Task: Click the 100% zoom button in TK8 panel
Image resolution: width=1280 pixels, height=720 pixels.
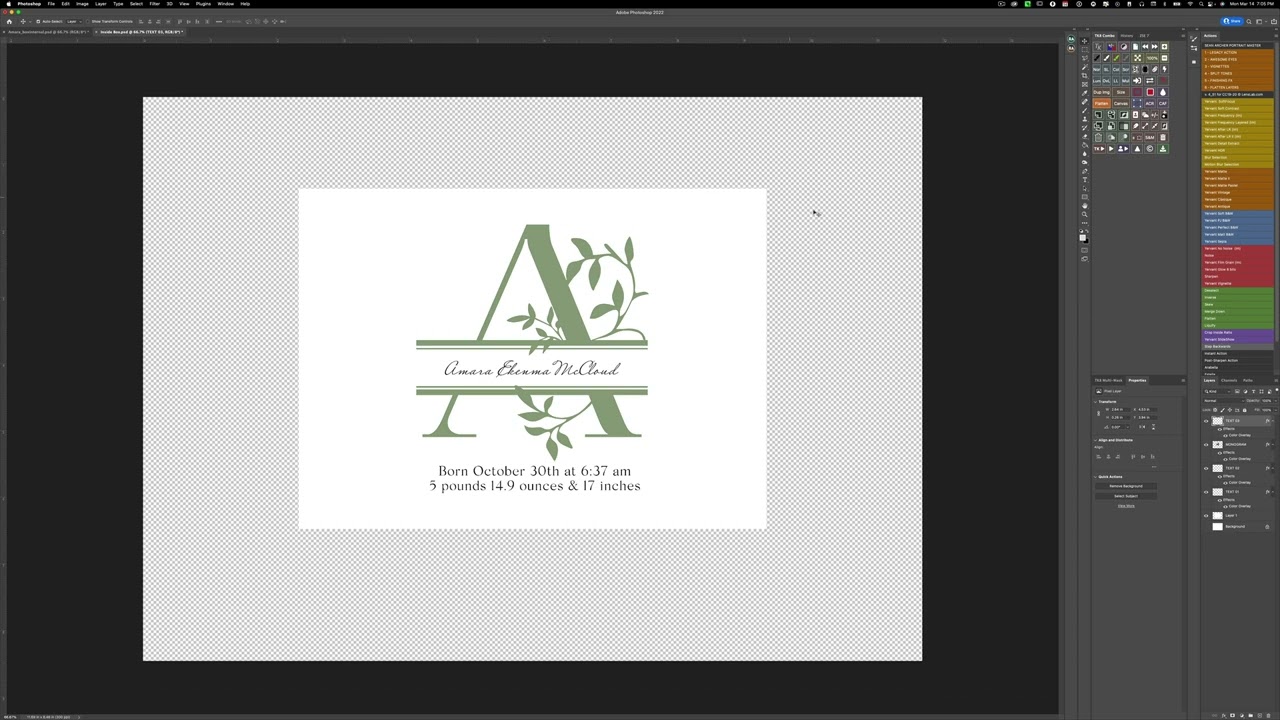Action: [x=1152, y=58]
